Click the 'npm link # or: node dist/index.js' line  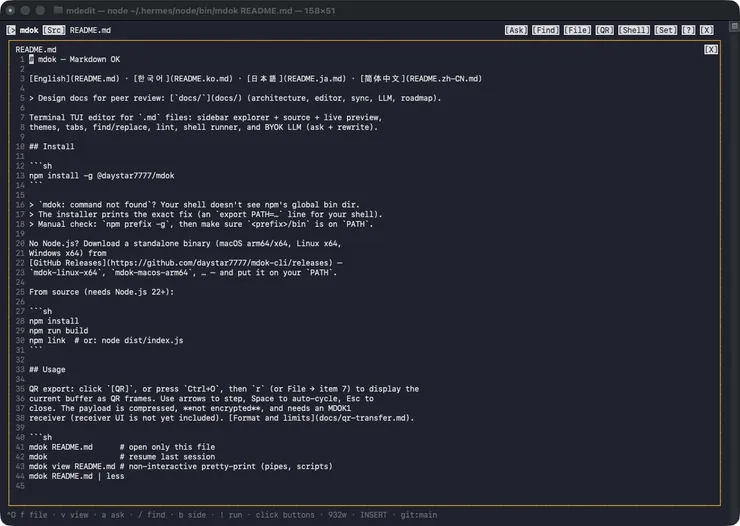[x=106, y=340]
